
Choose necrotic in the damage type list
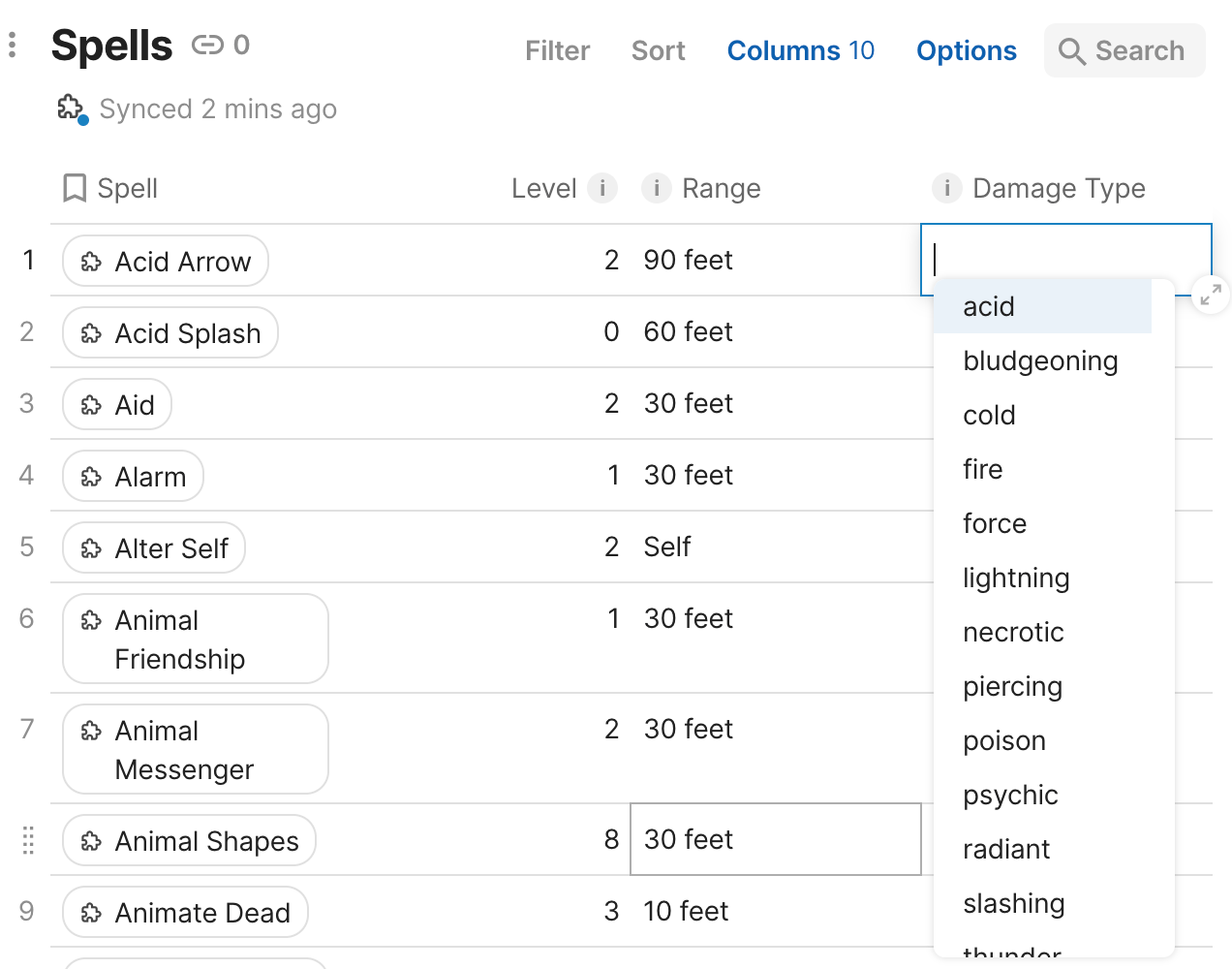click(x=1014, y=632)
